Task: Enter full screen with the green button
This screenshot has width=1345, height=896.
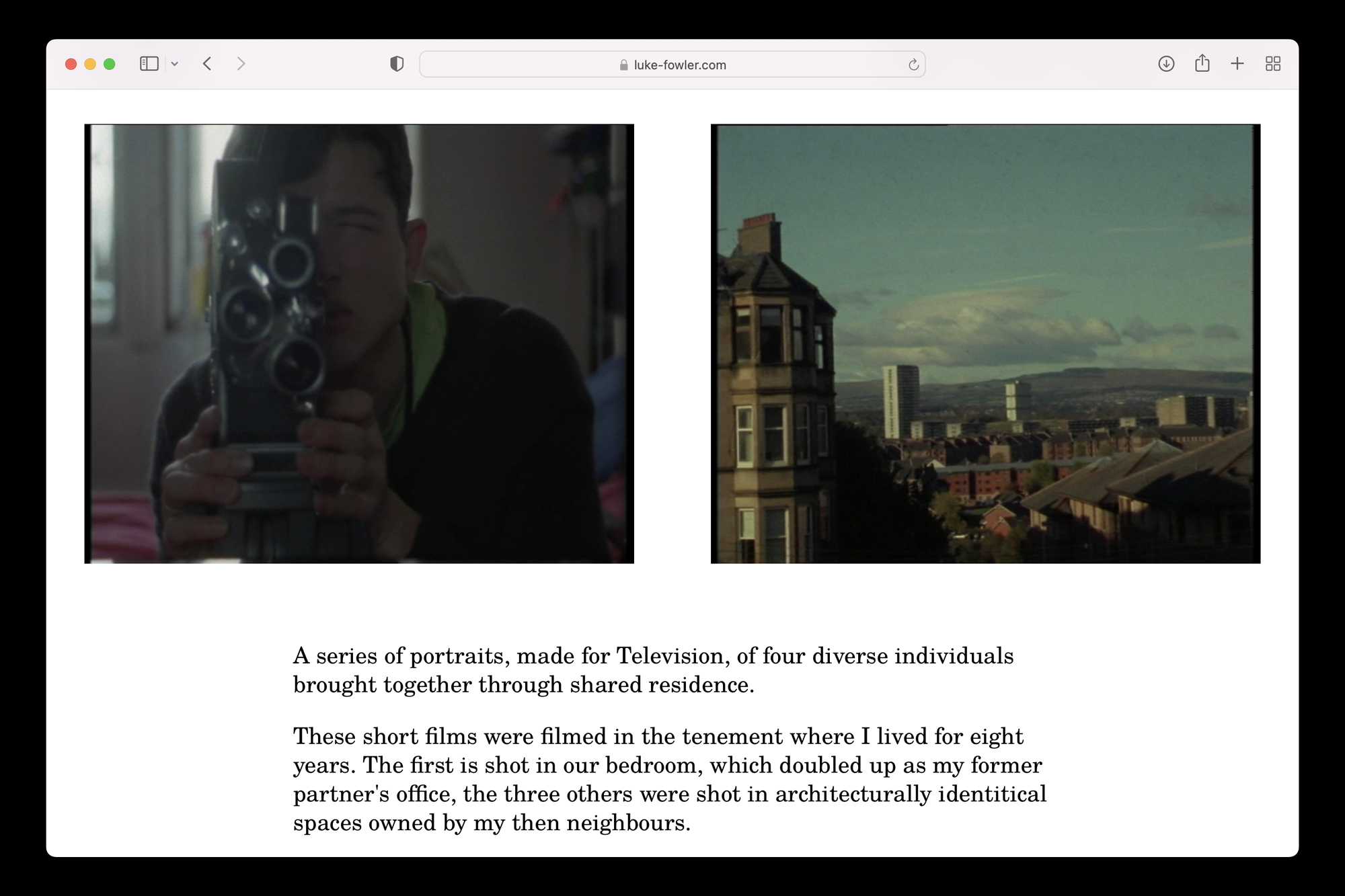Action: pyautogui.click(x=110, y=64)
